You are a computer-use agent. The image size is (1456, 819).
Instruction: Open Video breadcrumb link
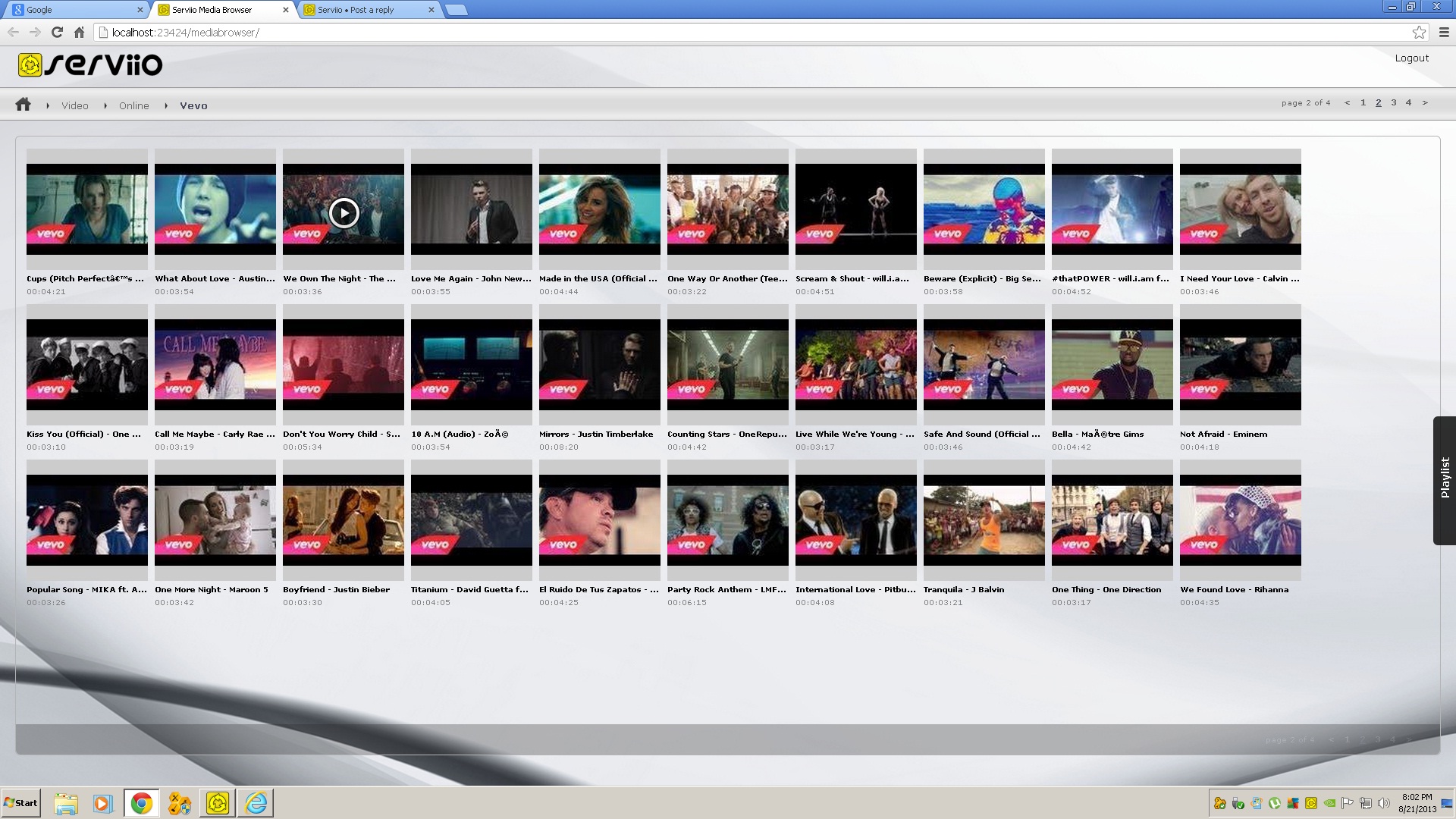pos(74,105)
